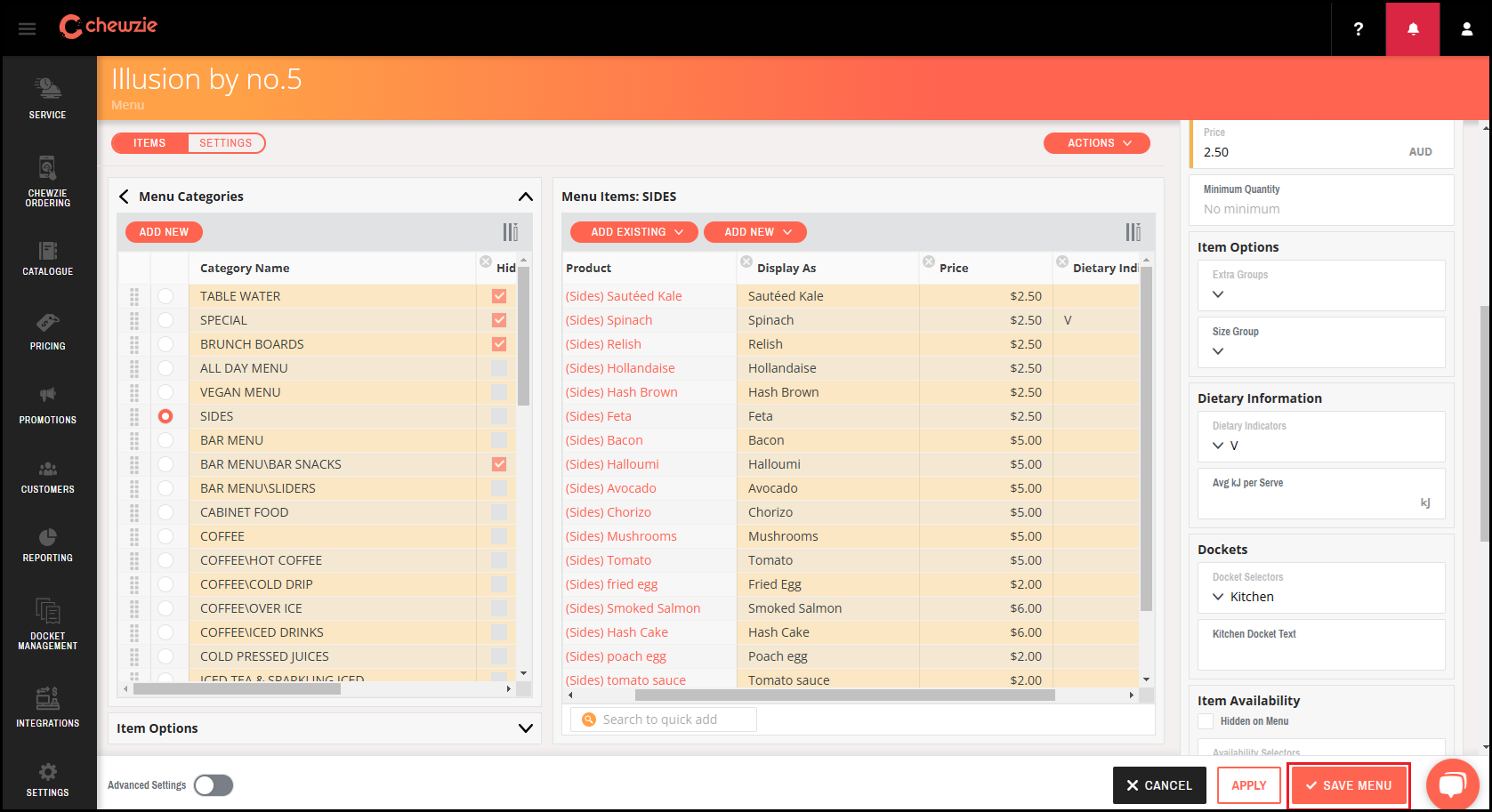
Task: Open Promotions from the sidebar
Action: 47,405
